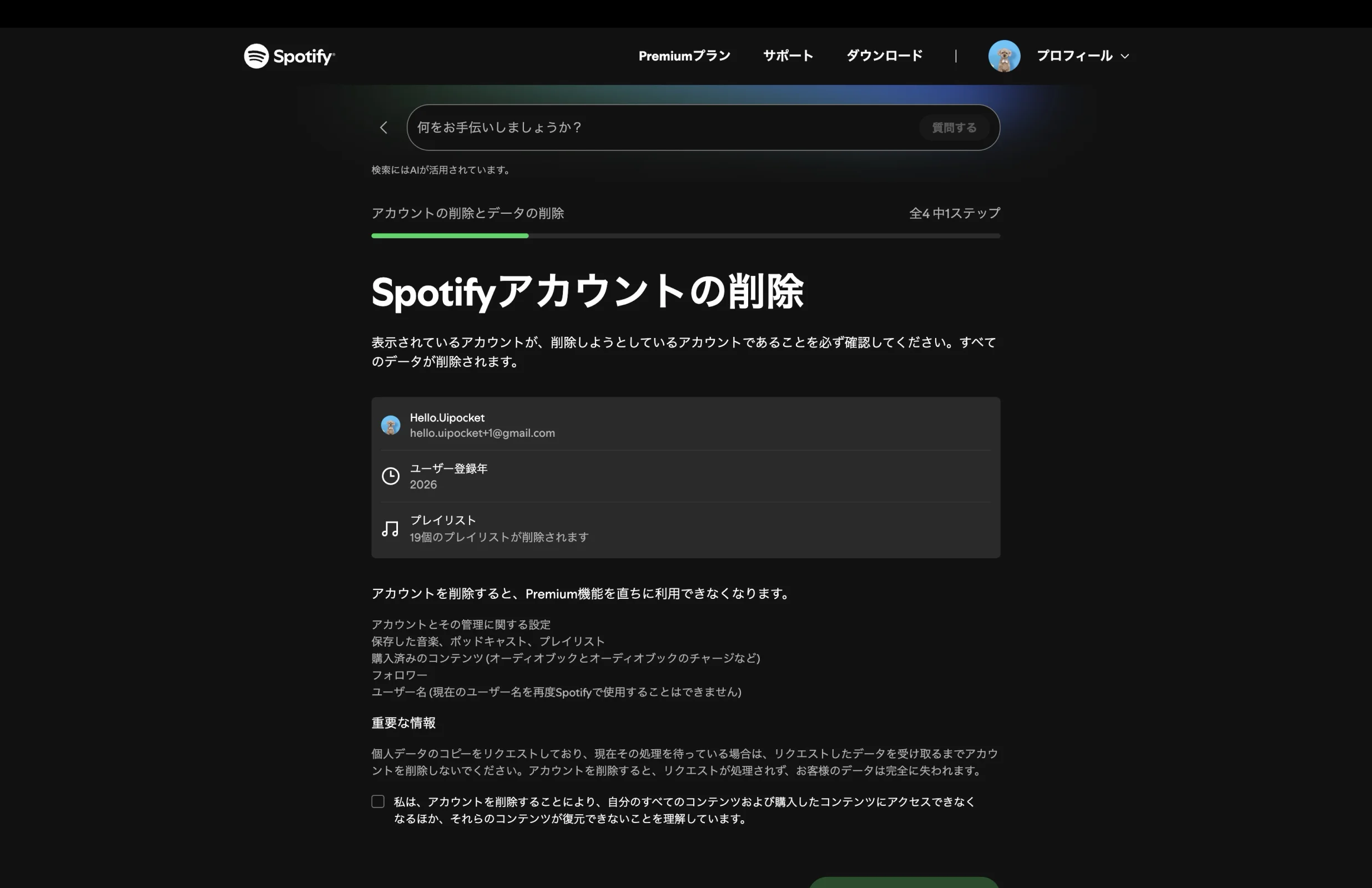This screenshot has width=1372, height=888.
Task: Open the ダウンロード page link
Action: pos(884,56)
